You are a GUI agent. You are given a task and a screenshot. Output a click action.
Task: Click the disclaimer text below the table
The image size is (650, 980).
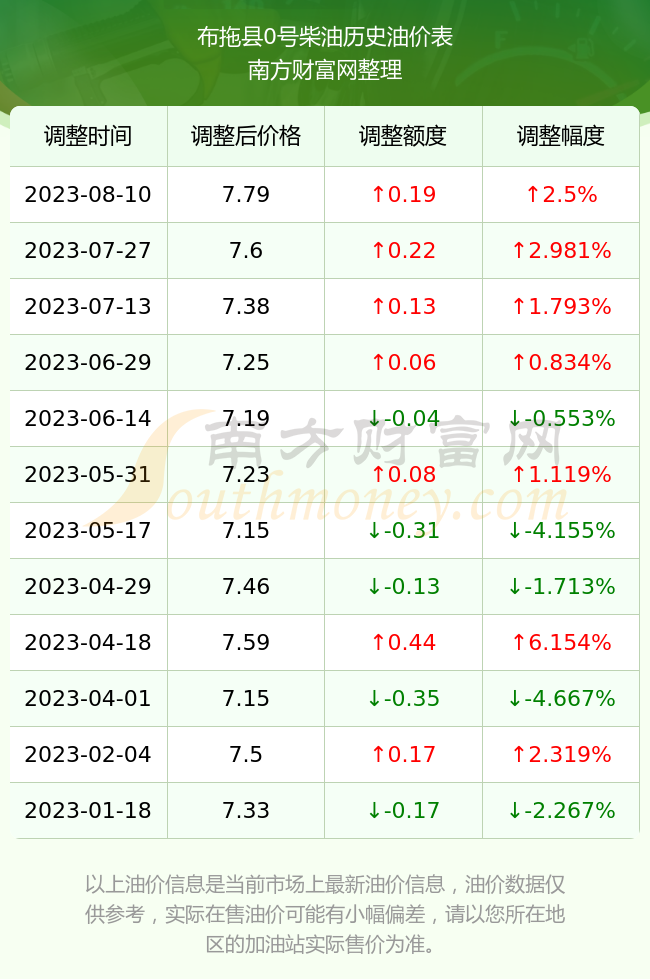coord(325,914)
